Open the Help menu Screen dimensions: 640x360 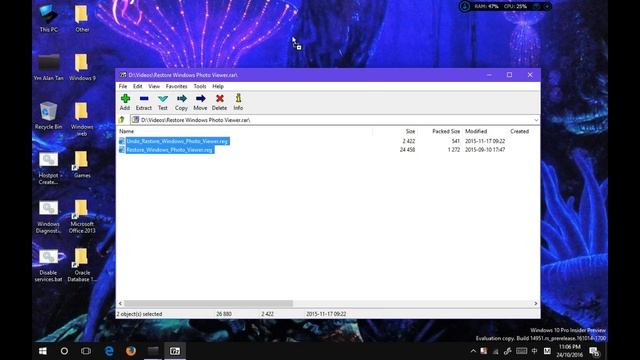coord(218,86)
